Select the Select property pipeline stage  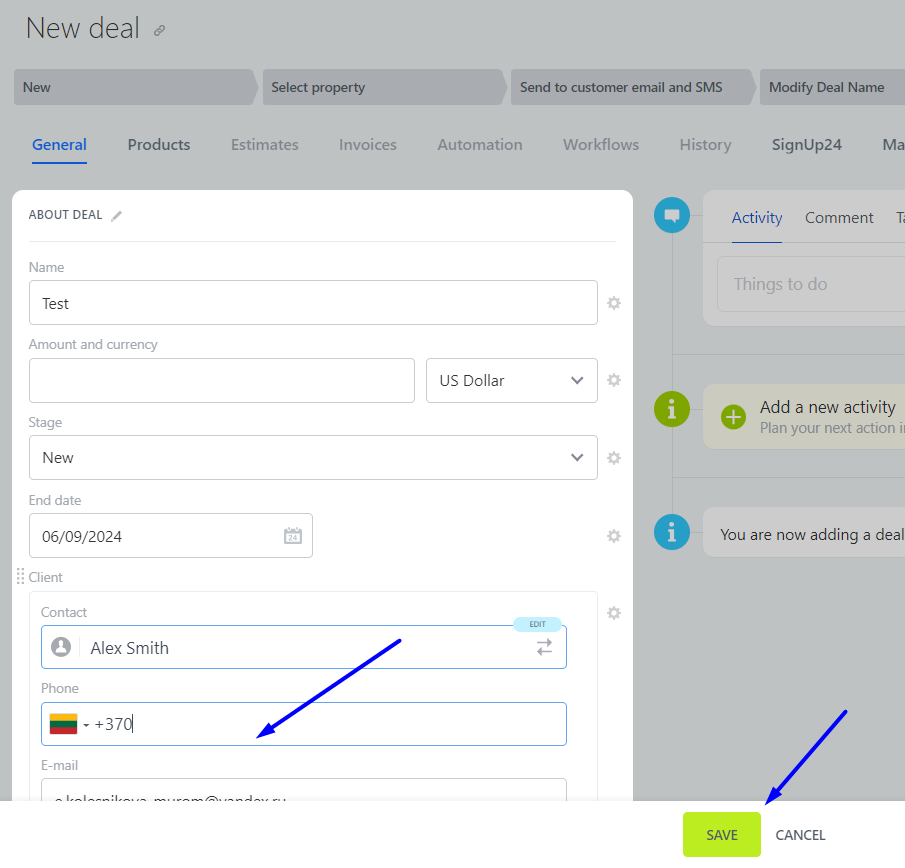380,88
